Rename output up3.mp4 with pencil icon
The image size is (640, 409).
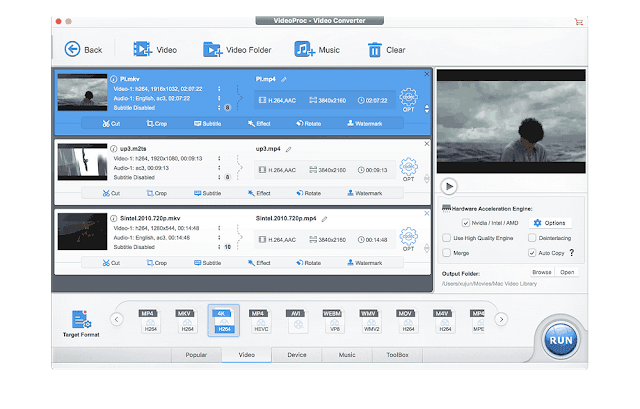289,149
